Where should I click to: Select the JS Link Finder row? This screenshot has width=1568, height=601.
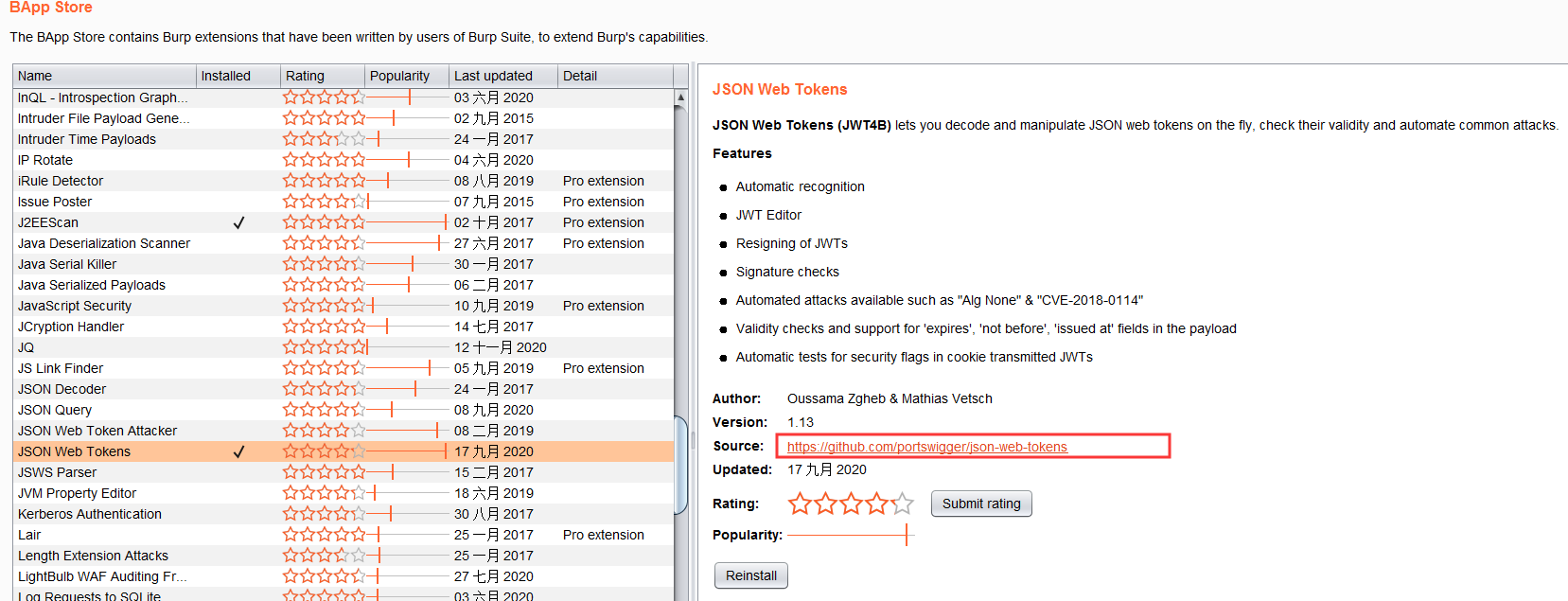(x=344, y=368)
